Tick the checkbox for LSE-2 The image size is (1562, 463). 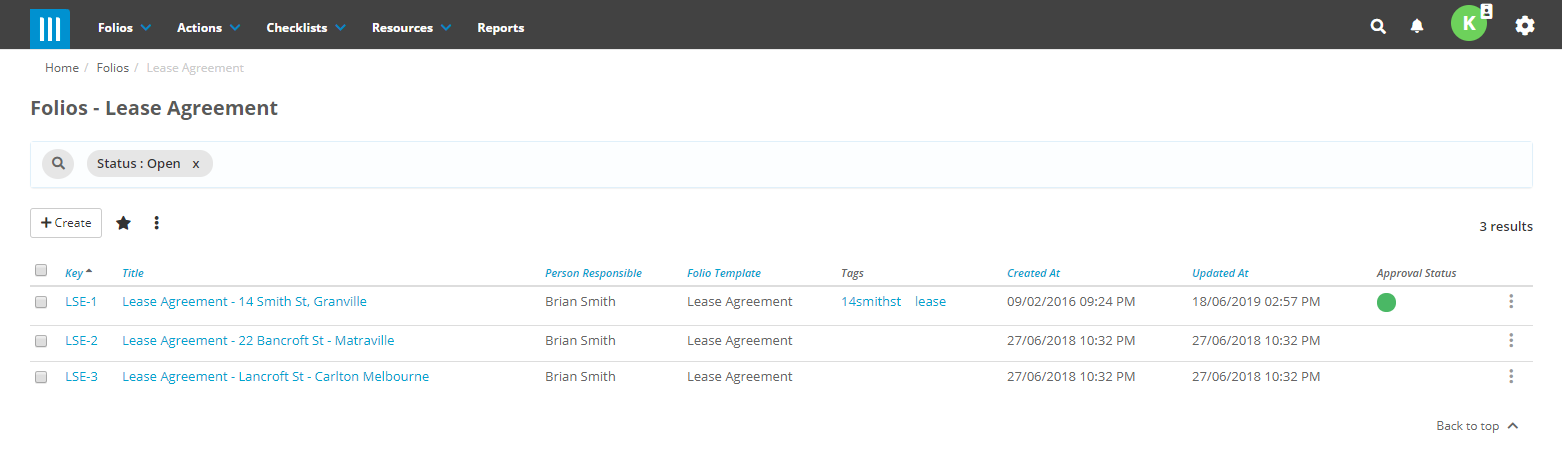tap(41, 341)
